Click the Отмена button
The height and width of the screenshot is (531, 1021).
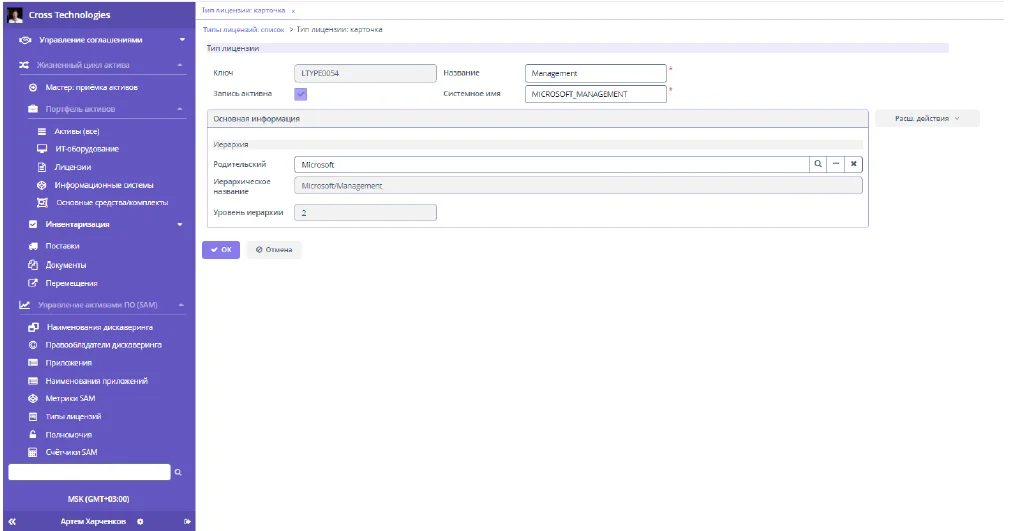click(273, 249)
